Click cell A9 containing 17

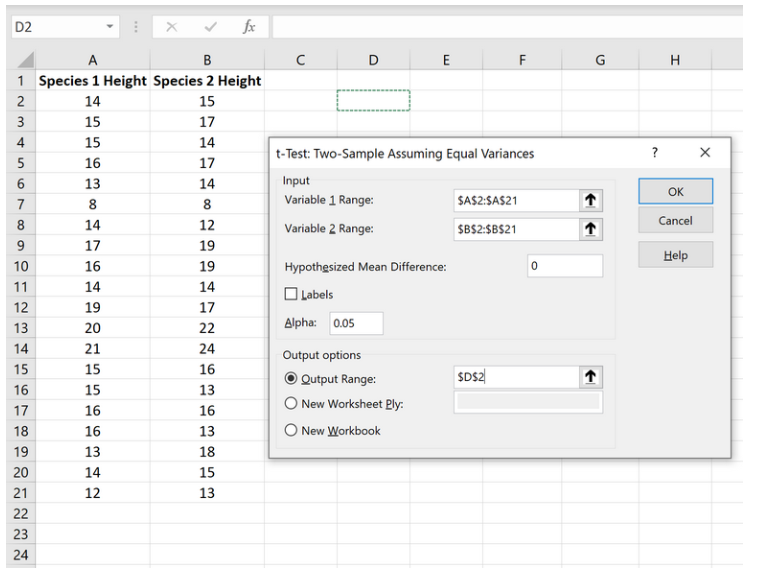[x=92, y=245]
